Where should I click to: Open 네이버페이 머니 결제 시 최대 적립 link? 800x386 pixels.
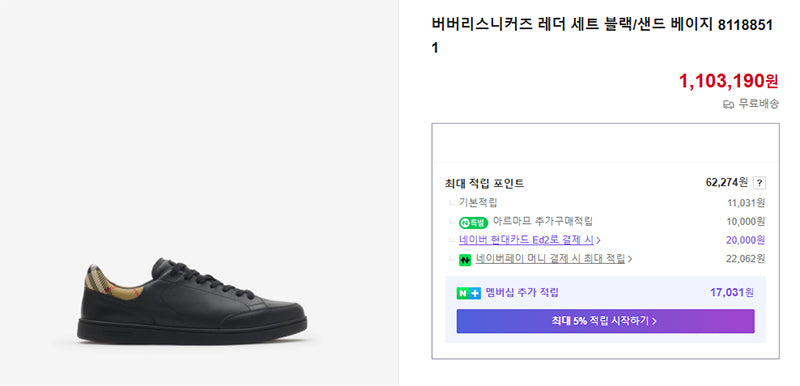pyautogui.click(x=550, y=259)
